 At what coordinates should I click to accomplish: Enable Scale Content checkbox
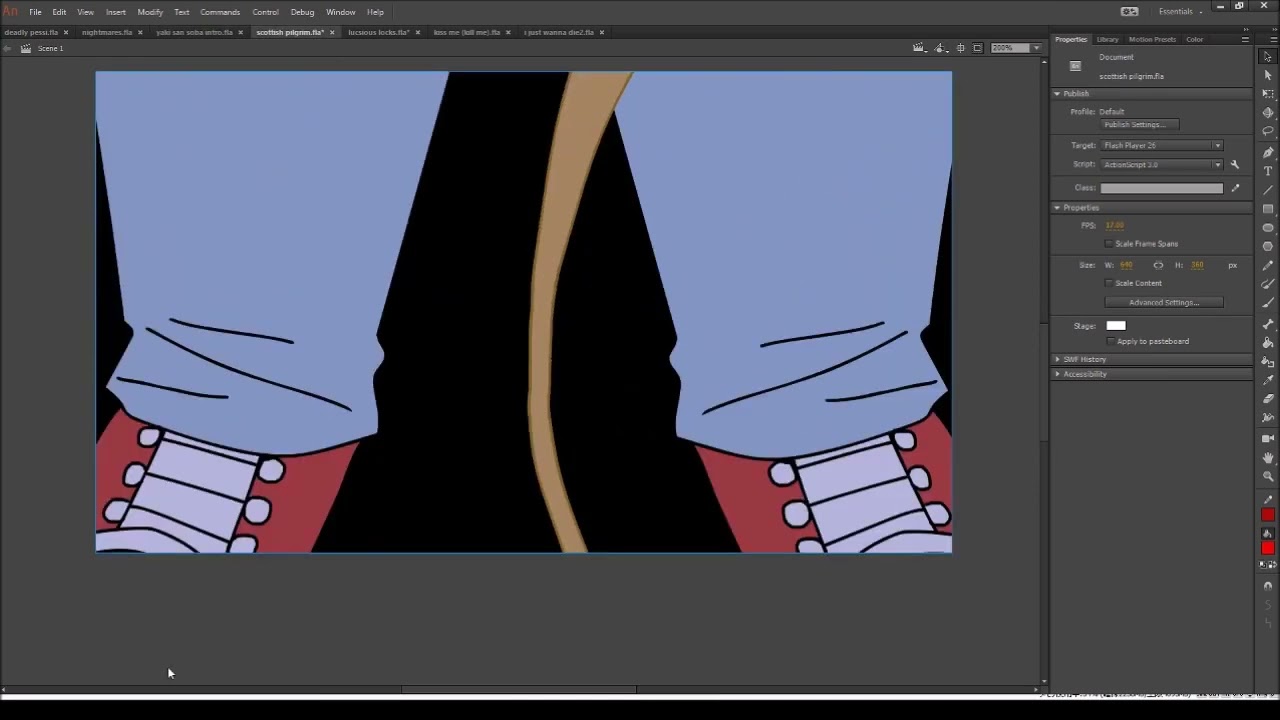(x=1108, y=283)
